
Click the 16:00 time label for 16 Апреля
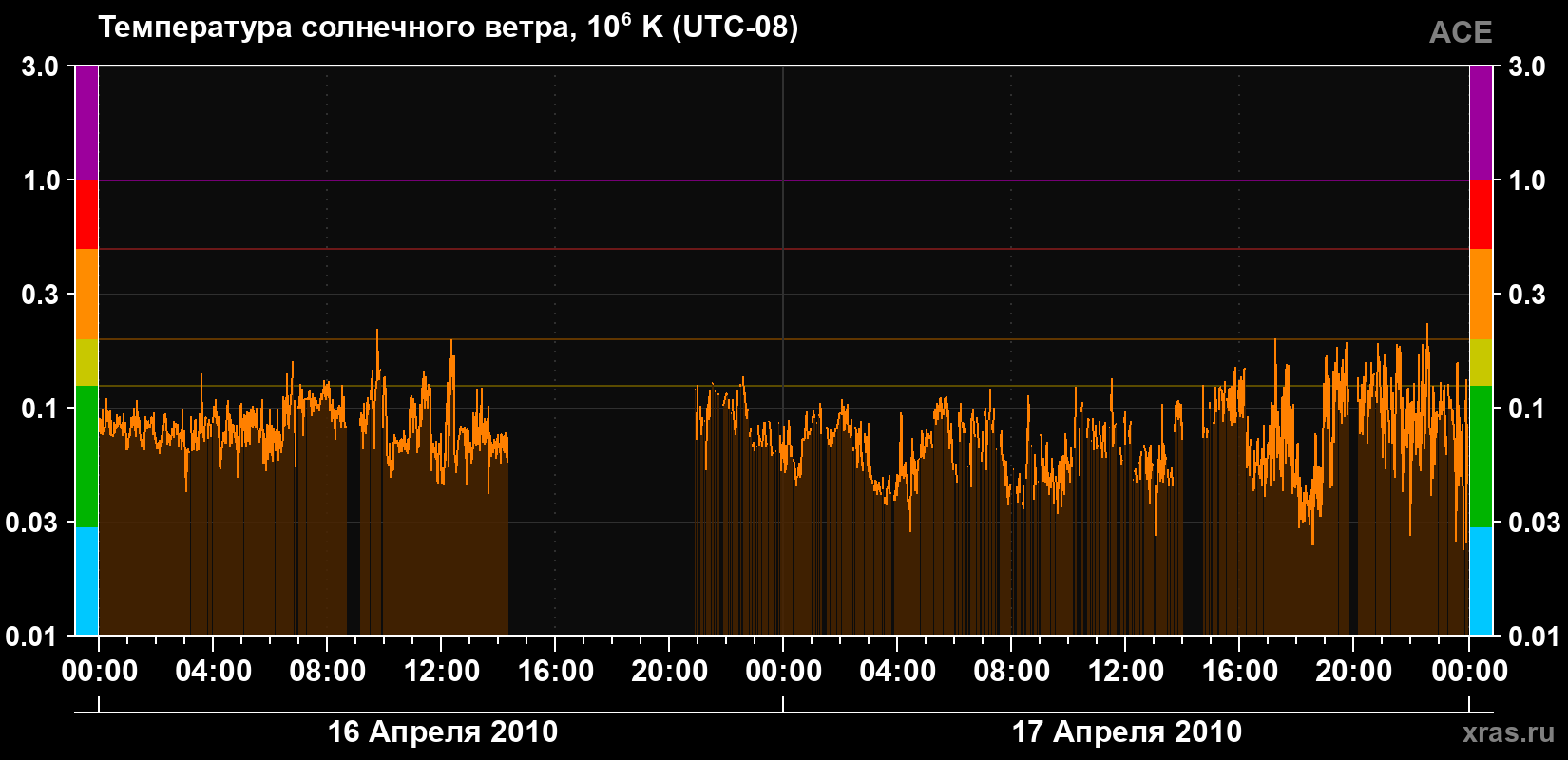(556, 672)
